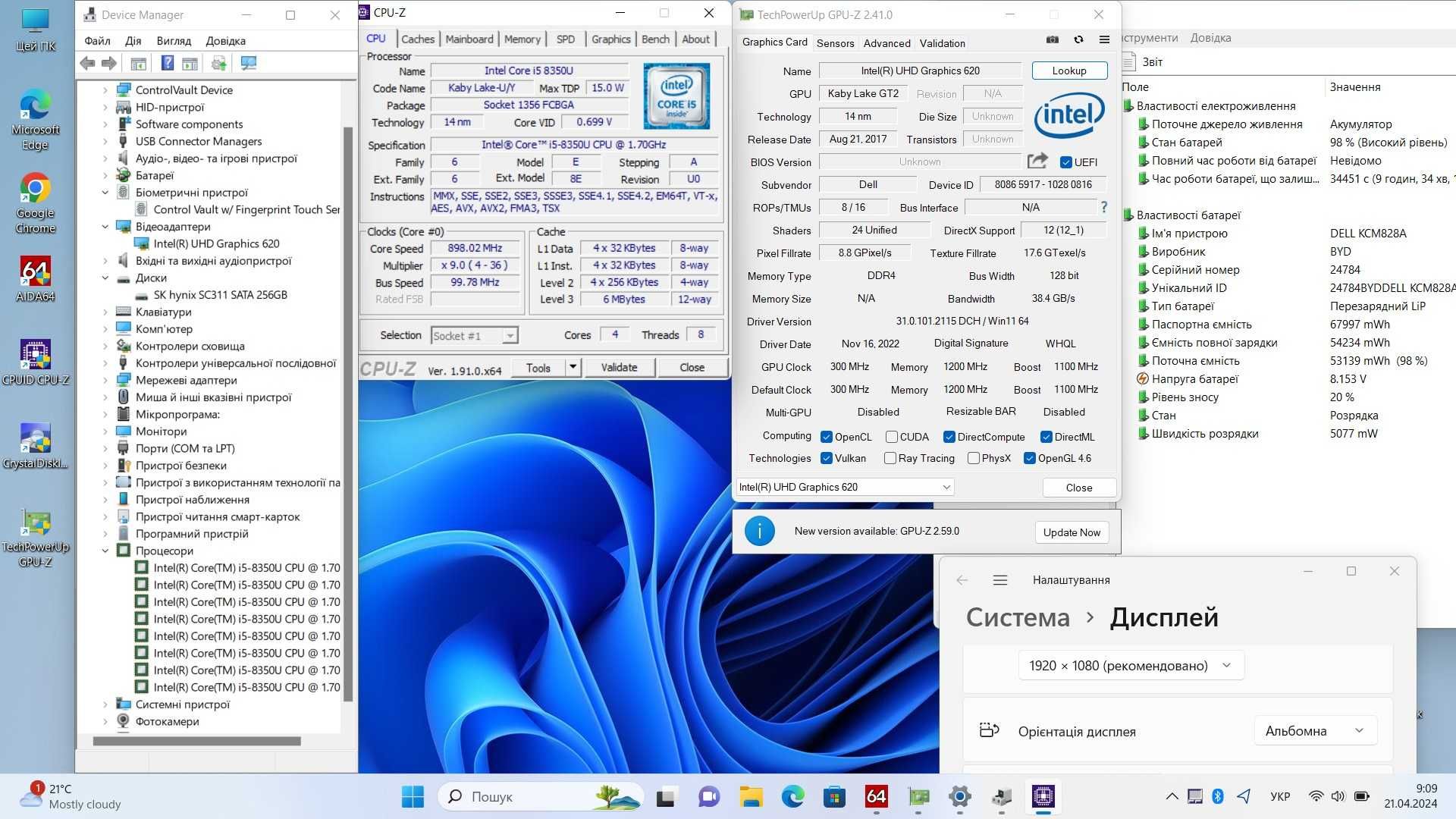Viewport: 1456px width, 819px height.
Task: Toggle Vulkan checkbox in GPU-Z
Action: (x=827, y=458)
